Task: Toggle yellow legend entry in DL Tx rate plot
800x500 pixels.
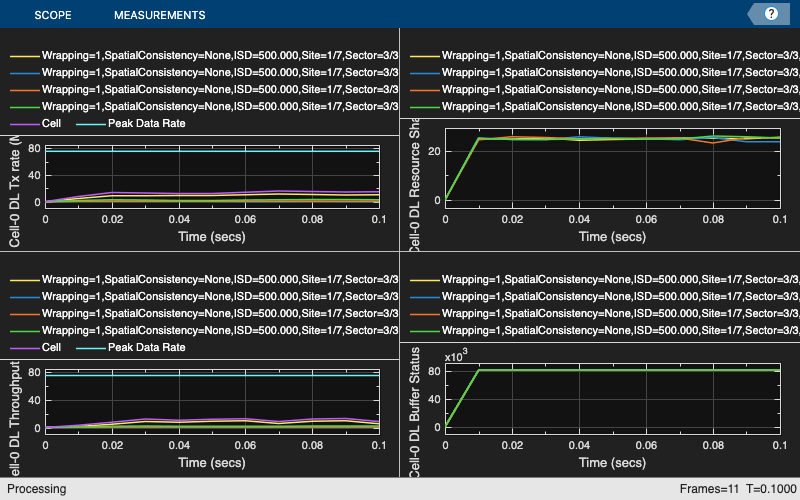Action: [x=204, y=55]
